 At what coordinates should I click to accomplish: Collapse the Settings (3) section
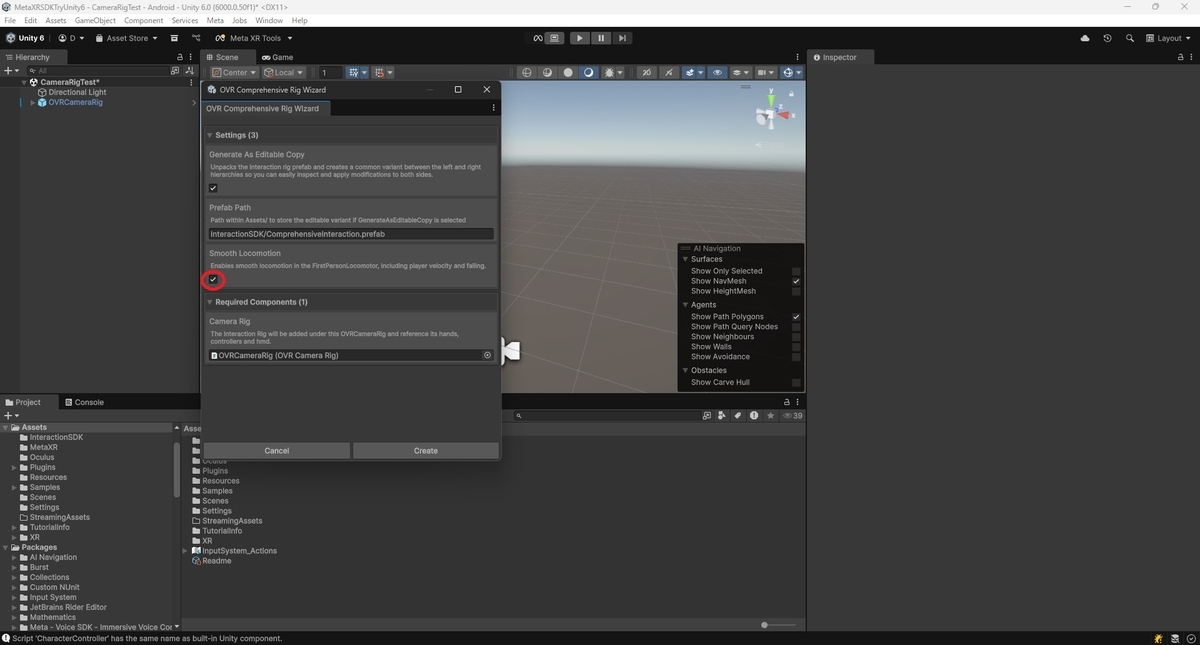click(x=237, y=135)
